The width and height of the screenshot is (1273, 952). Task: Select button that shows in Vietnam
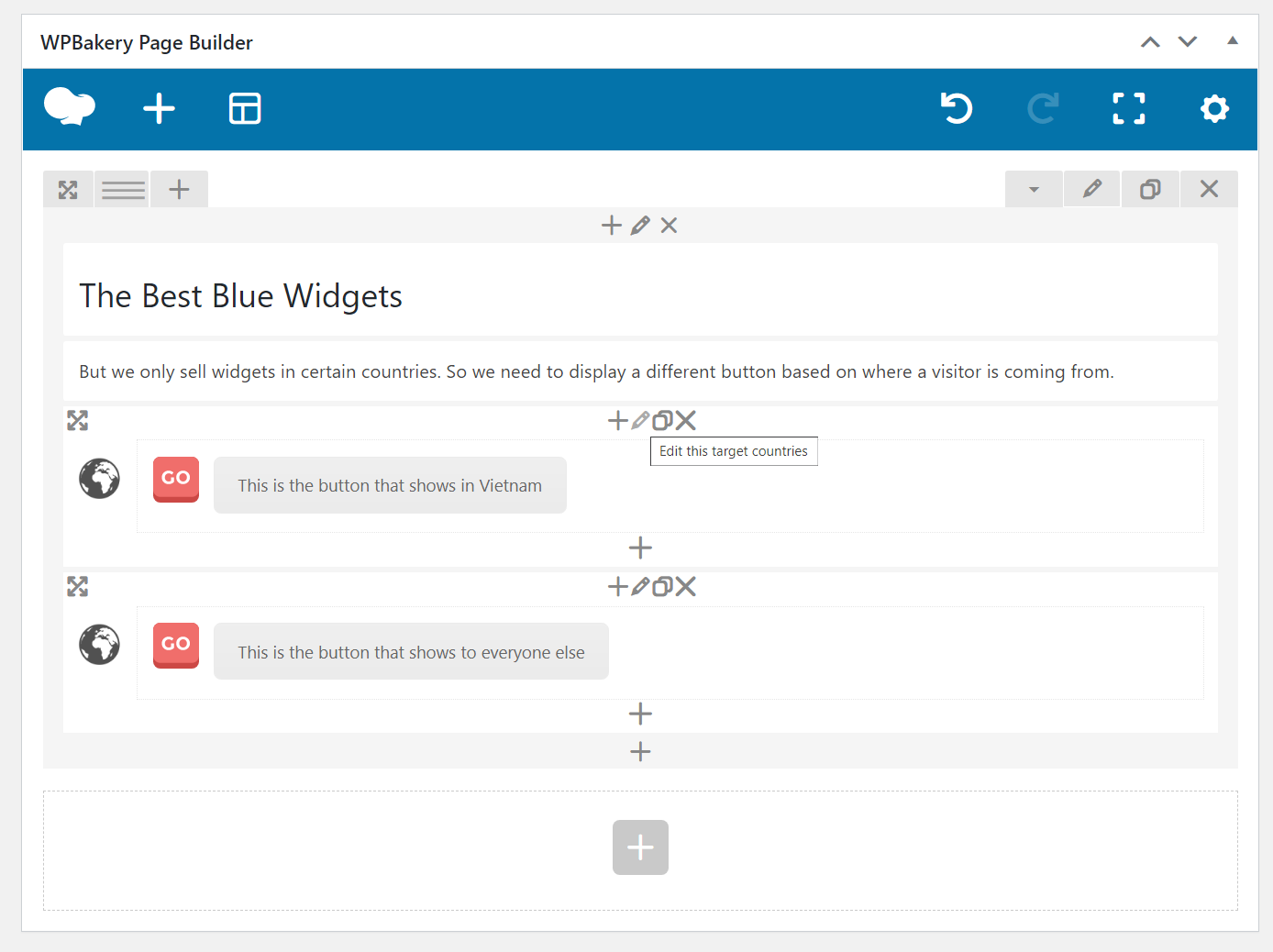[x=390, y=485]
